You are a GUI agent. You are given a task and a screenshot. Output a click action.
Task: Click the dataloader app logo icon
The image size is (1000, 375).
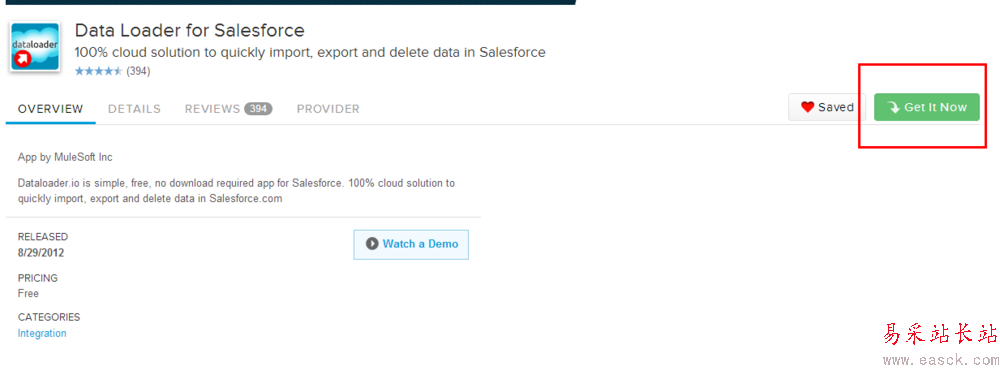(x=35, y=47)
